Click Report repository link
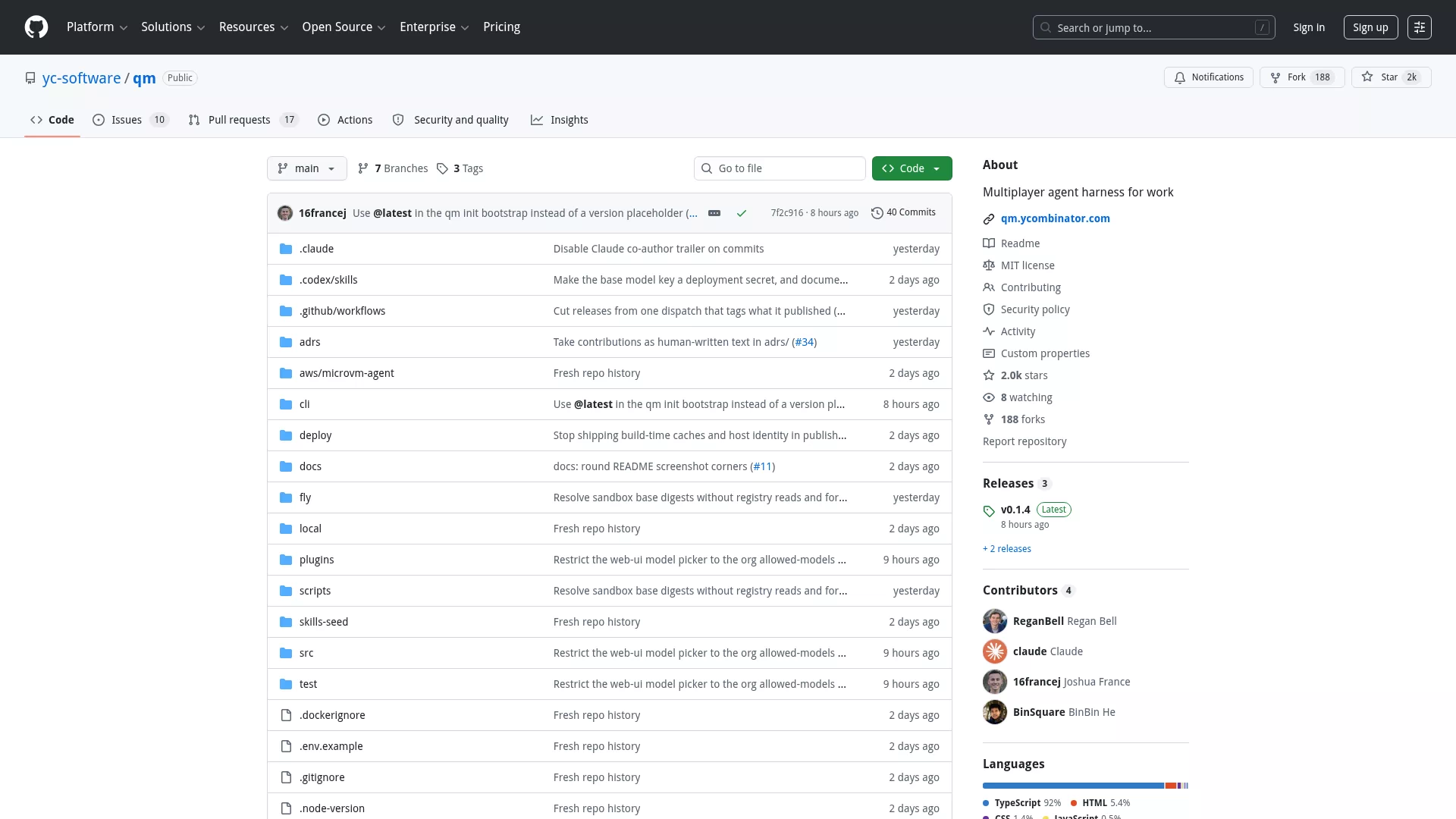Screen dimensions: 1456x819 pos(1024,441)
